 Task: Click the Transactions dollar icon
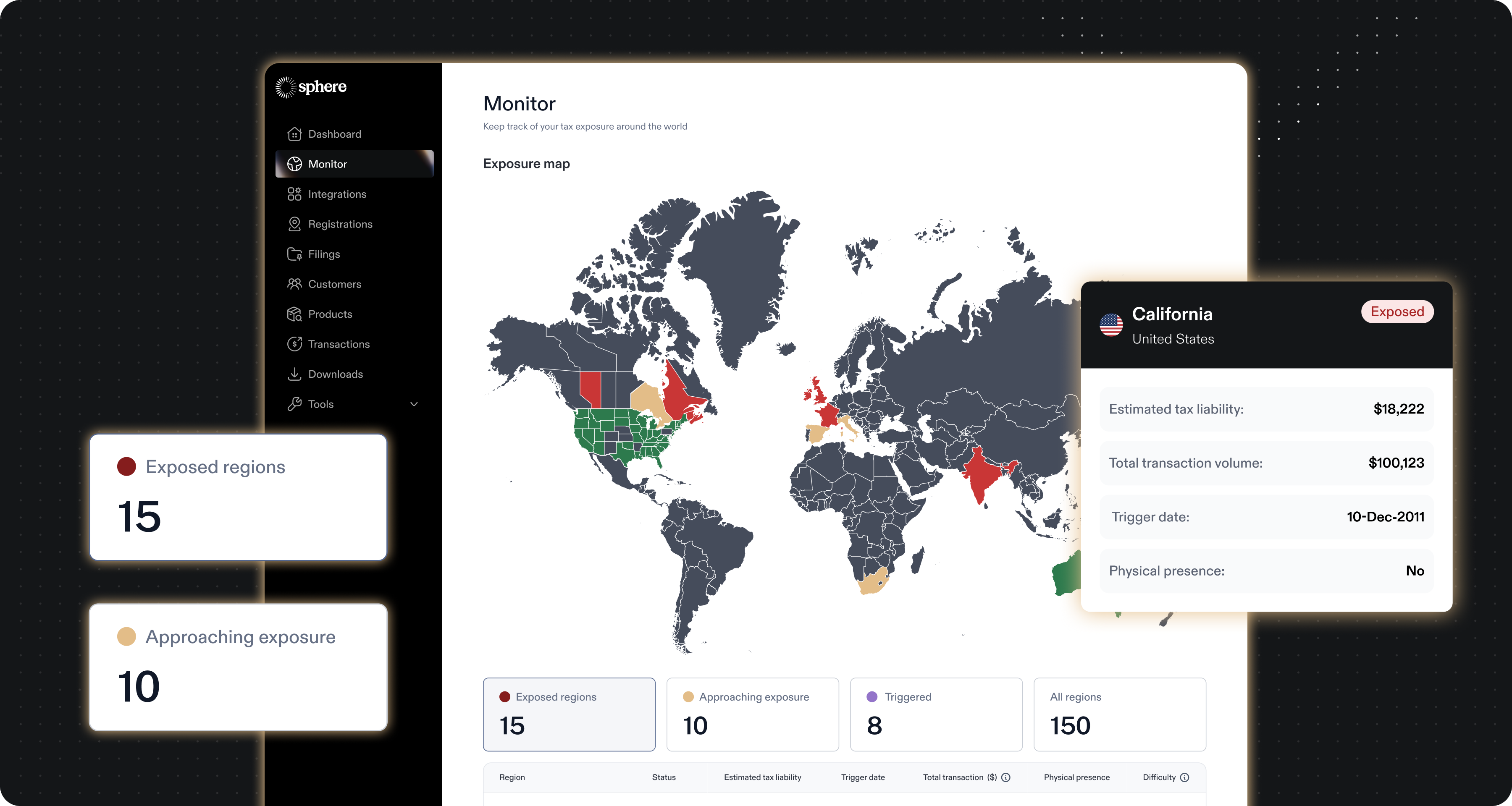tap(294, 344)
